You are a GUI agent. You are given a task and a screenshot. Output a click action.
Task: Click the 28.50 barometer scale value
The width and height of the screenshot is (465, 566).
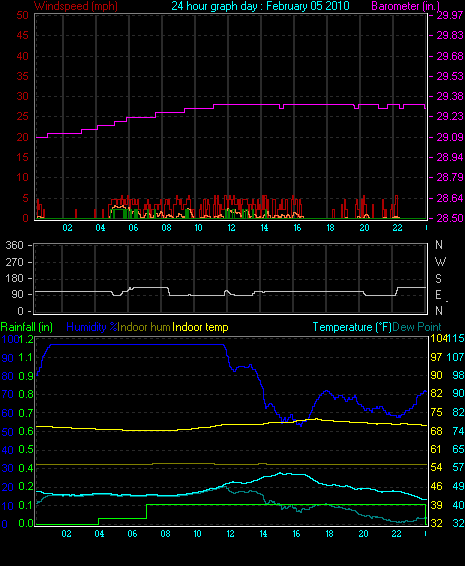tap(450, 218)
